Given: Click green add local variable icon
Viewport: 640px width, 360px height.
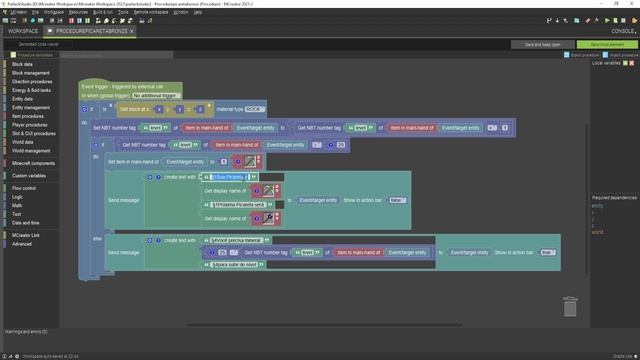Looking at the screenshot, I should (625, 63).
